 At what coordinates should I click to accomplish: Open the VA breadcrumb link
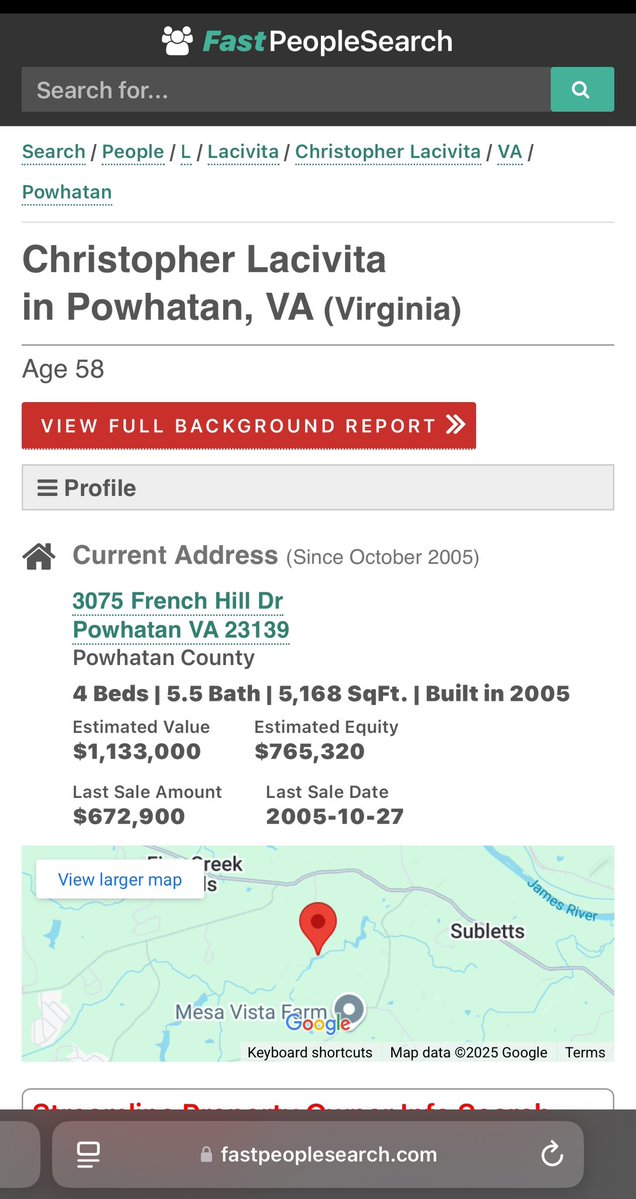[510, 152]
